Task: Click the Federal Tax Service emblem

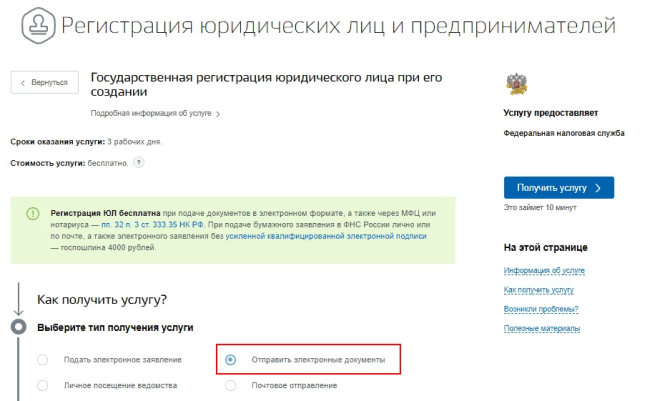Action: (x=516, y=84)
